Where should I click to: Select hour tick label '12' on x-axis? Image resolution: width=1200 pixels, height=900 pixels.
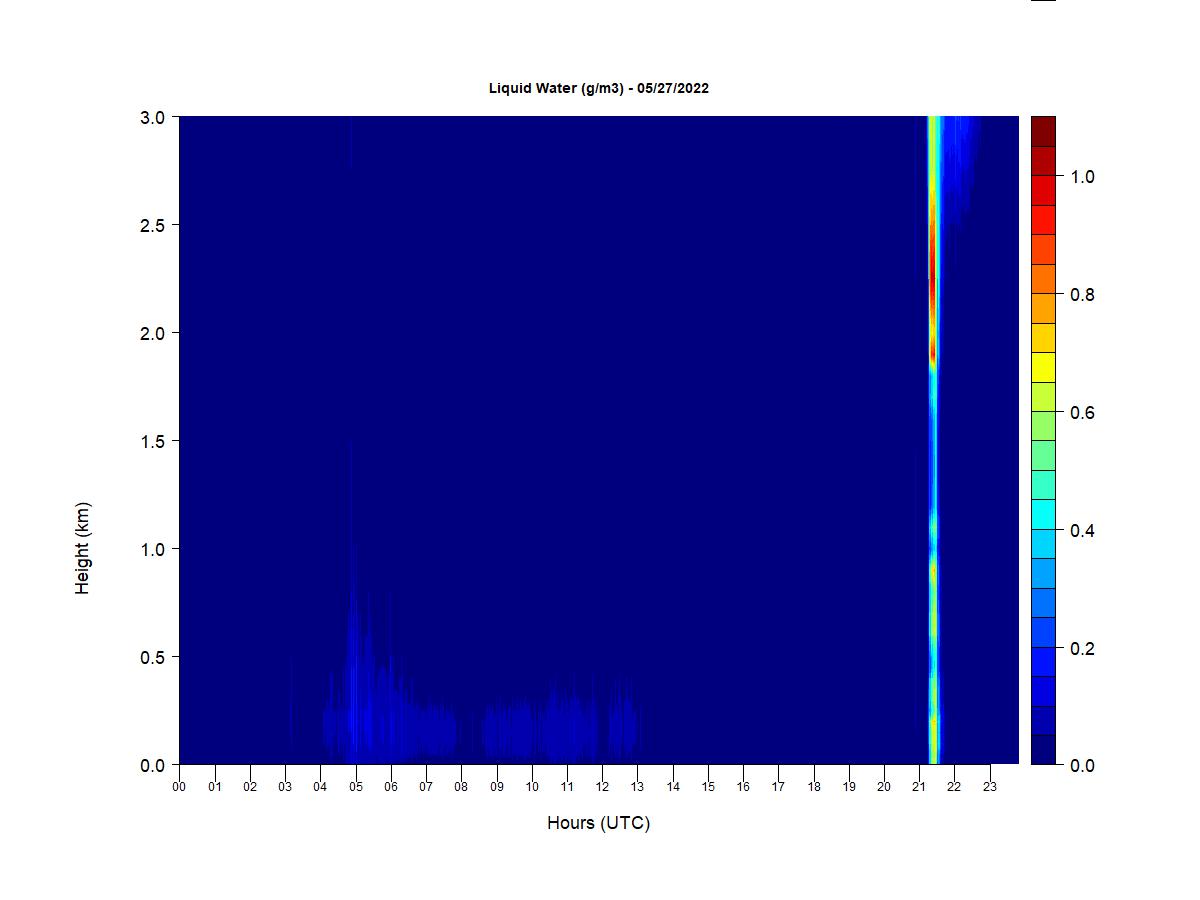(x=602, y=787)
